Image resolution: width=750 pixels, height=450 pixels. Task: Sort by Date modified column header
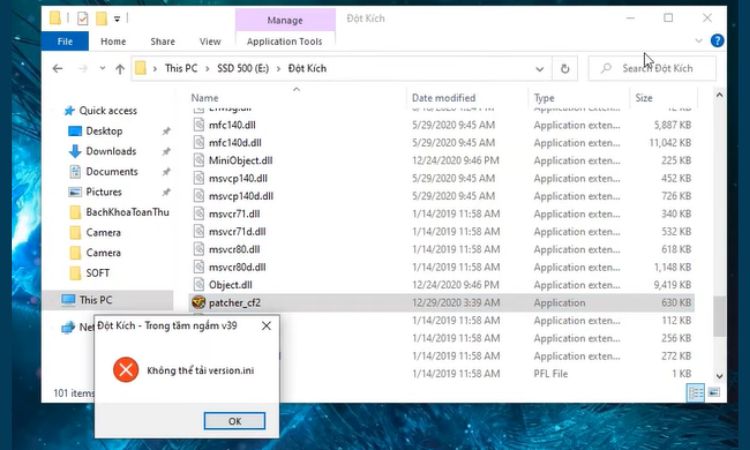pos(443,98)
